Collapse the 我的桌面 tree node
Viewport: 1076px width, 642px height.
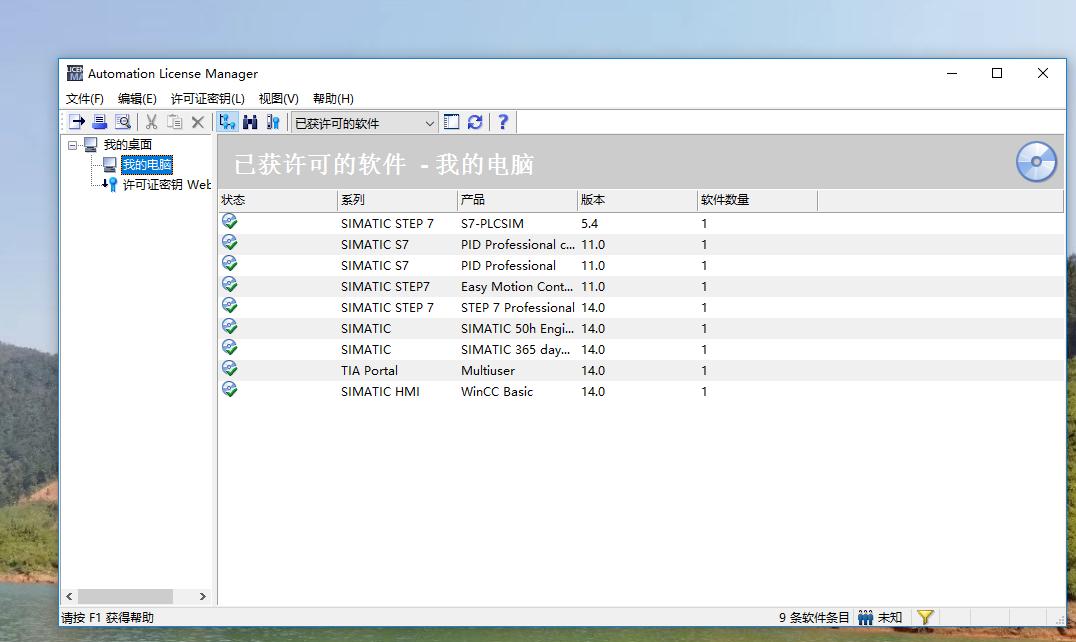point(73,145)
